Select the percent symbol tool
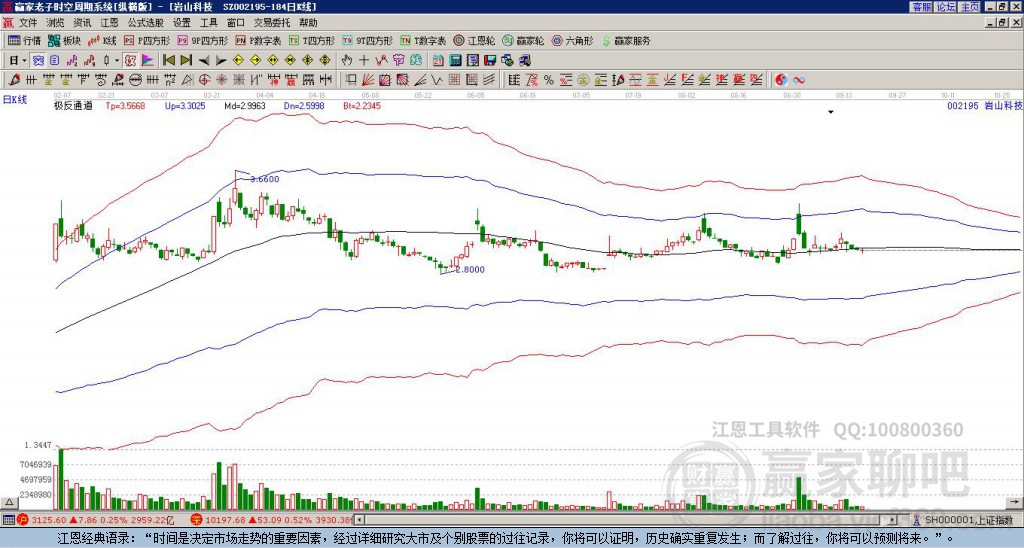Screen dimensions: 1024x548 pos(549,80)
